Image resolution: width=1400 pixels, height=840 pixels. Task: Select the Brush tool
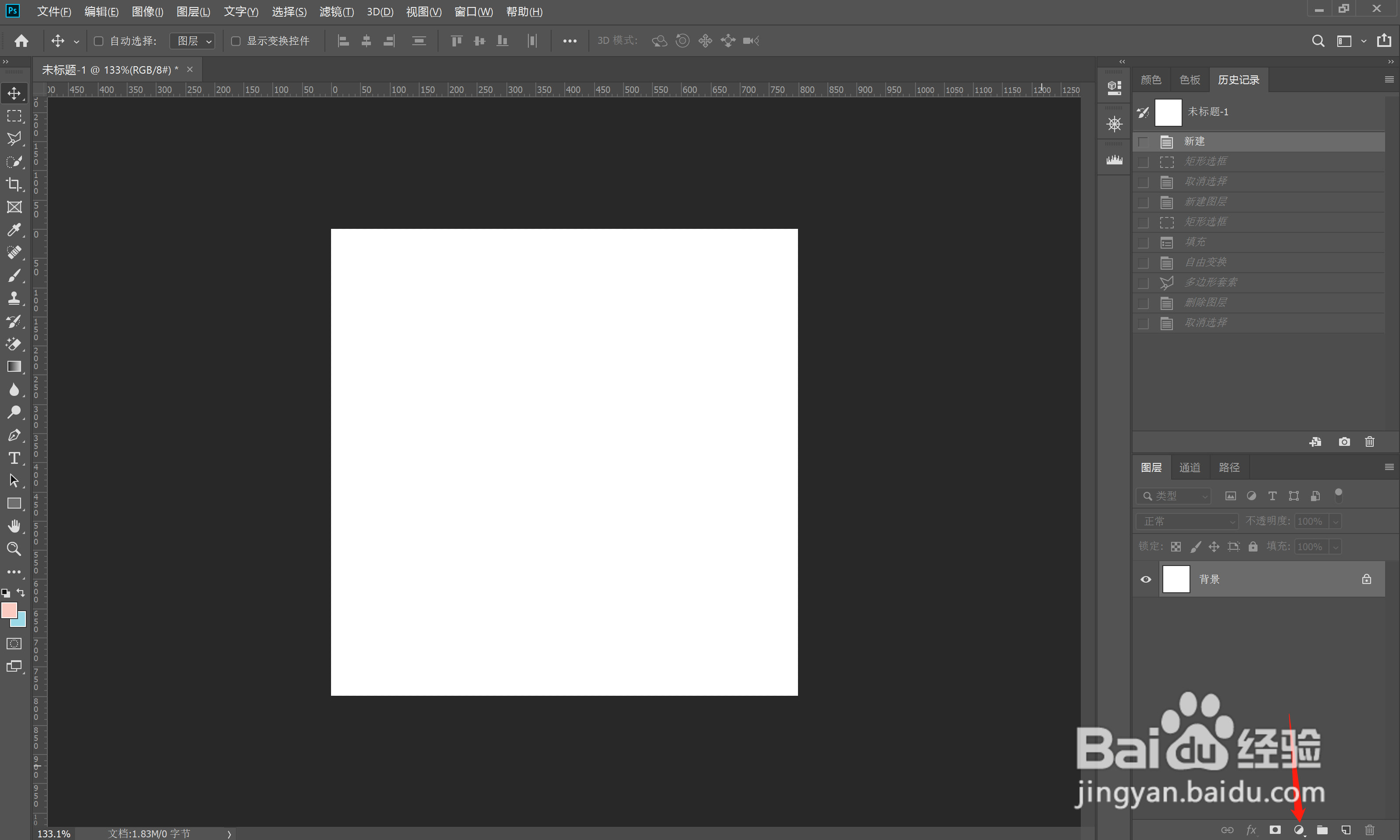[14, 276]
